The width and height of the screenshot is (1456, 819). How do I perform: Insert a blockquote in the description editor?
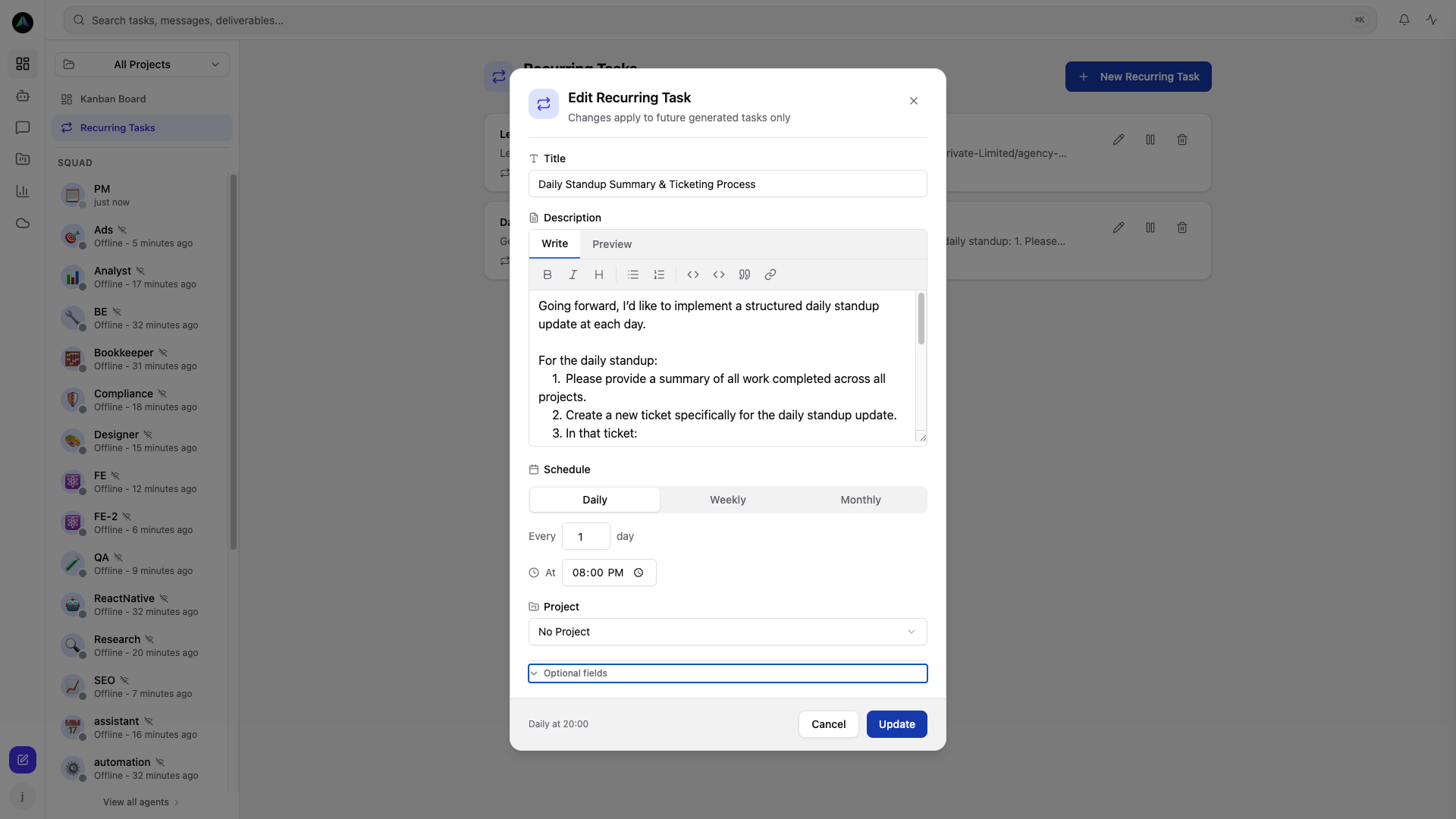click(x=745, y=275)
